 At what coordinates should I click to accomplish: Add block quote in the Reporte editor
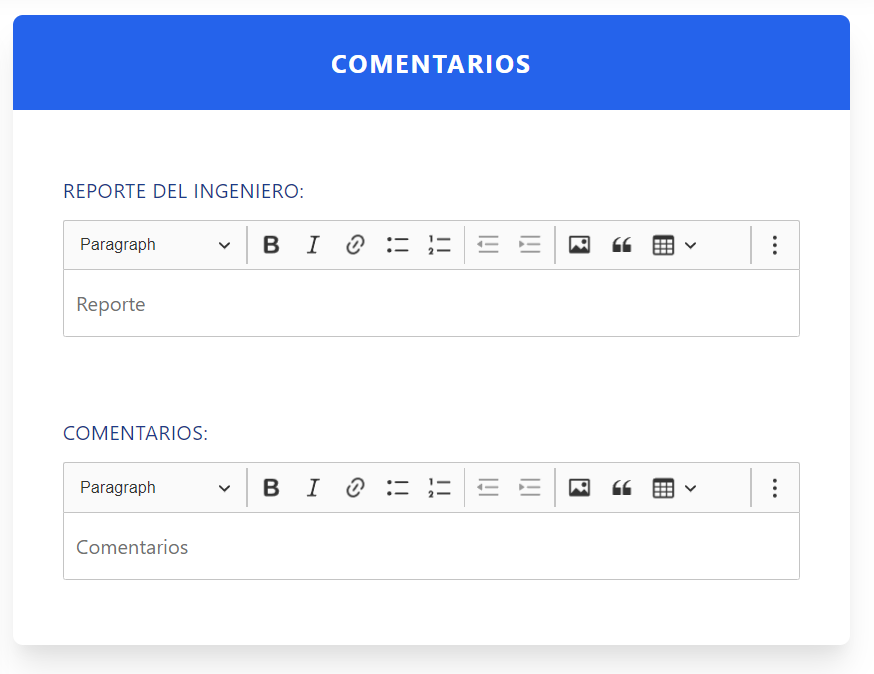point(621,245)
